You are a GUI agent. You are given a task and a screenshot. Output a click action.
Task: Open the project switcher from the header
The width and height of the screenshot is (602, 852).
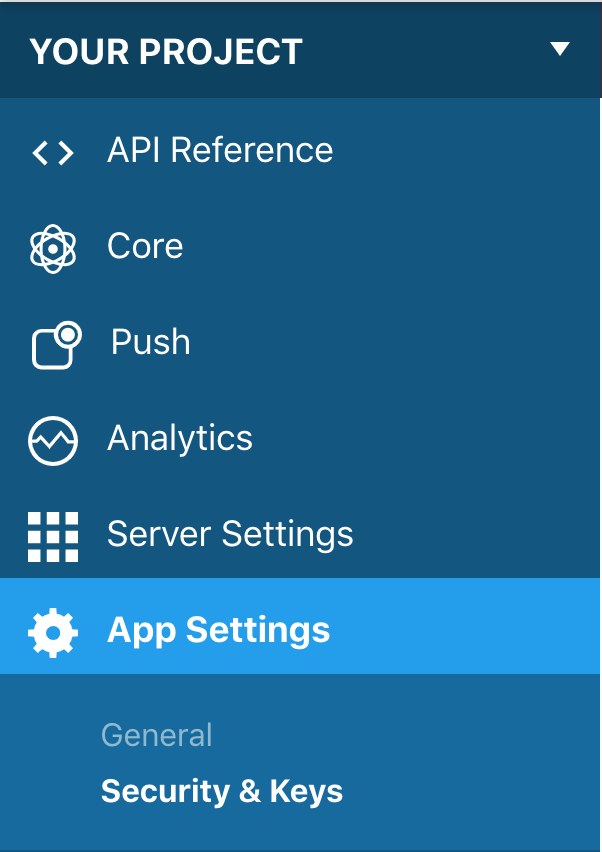coord(561,48)
